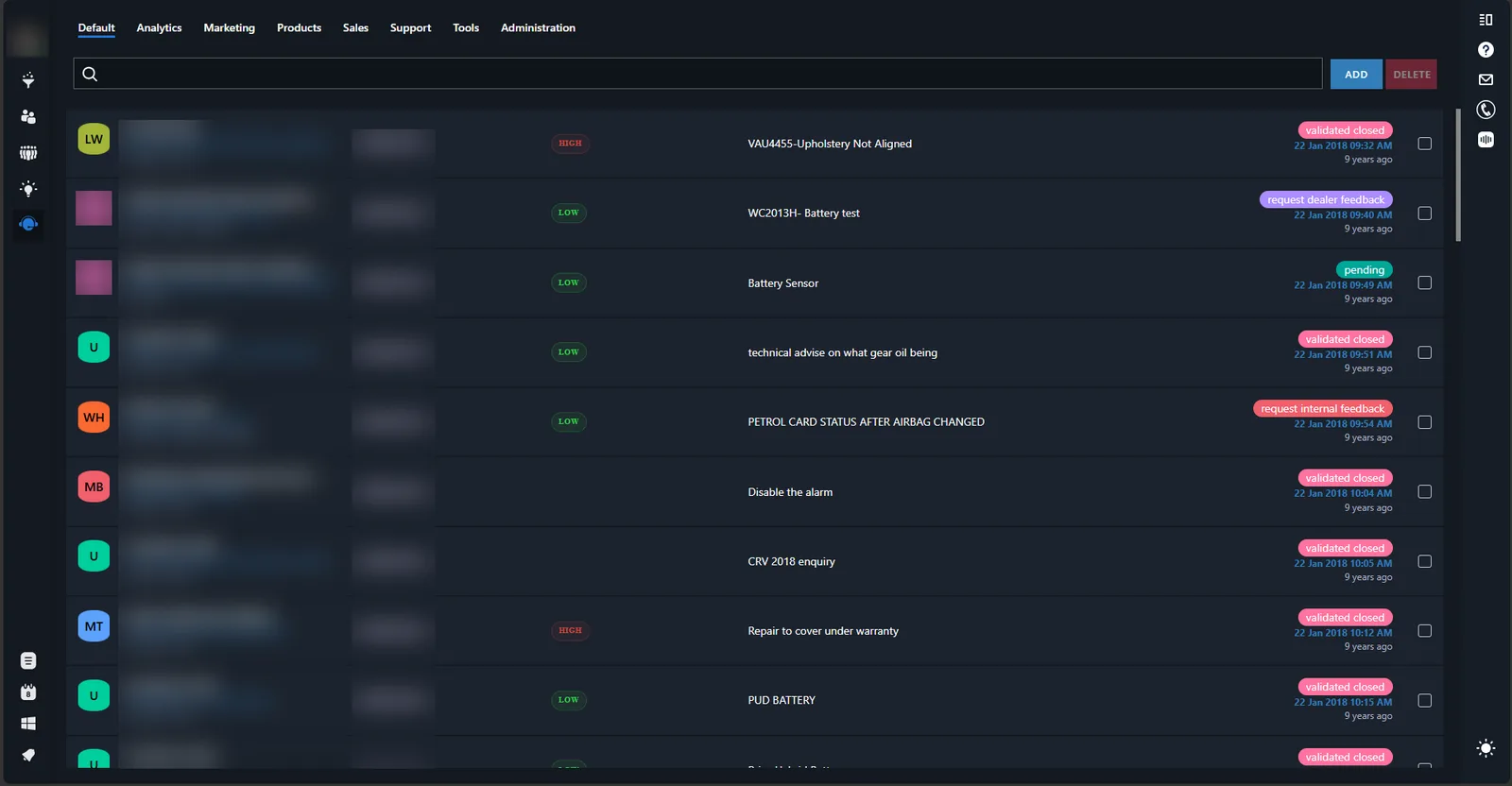Click the request internal feedback badge
1512x786 pixels.
tap(1323, 408)
